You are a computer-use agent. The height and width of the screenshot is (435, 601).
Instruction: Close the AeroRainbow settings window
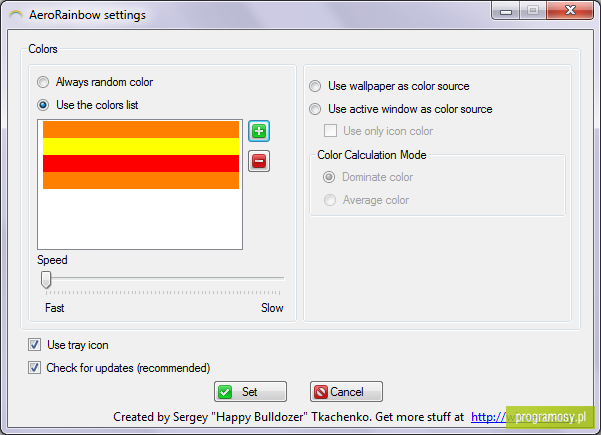570,10
